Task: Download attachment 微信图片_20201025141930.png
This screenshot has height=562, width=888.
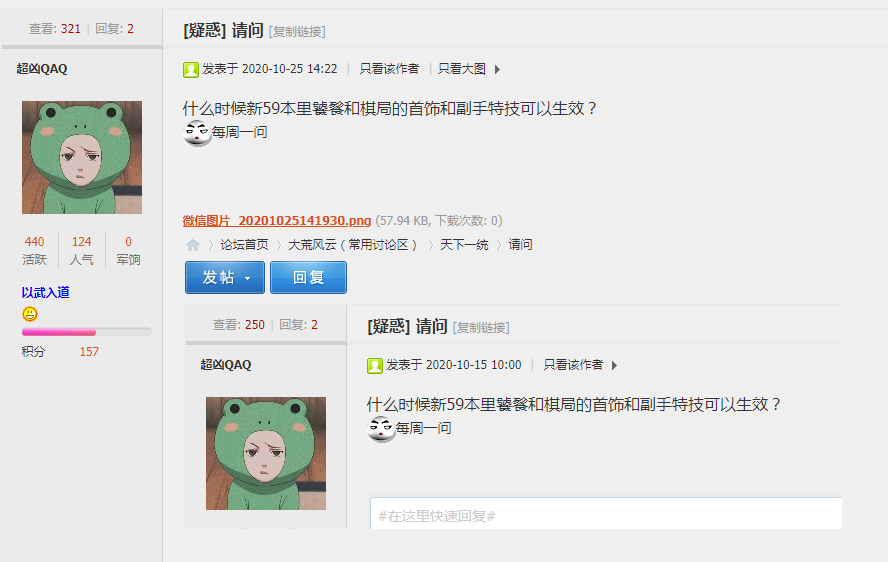Action: coord(277,220)
